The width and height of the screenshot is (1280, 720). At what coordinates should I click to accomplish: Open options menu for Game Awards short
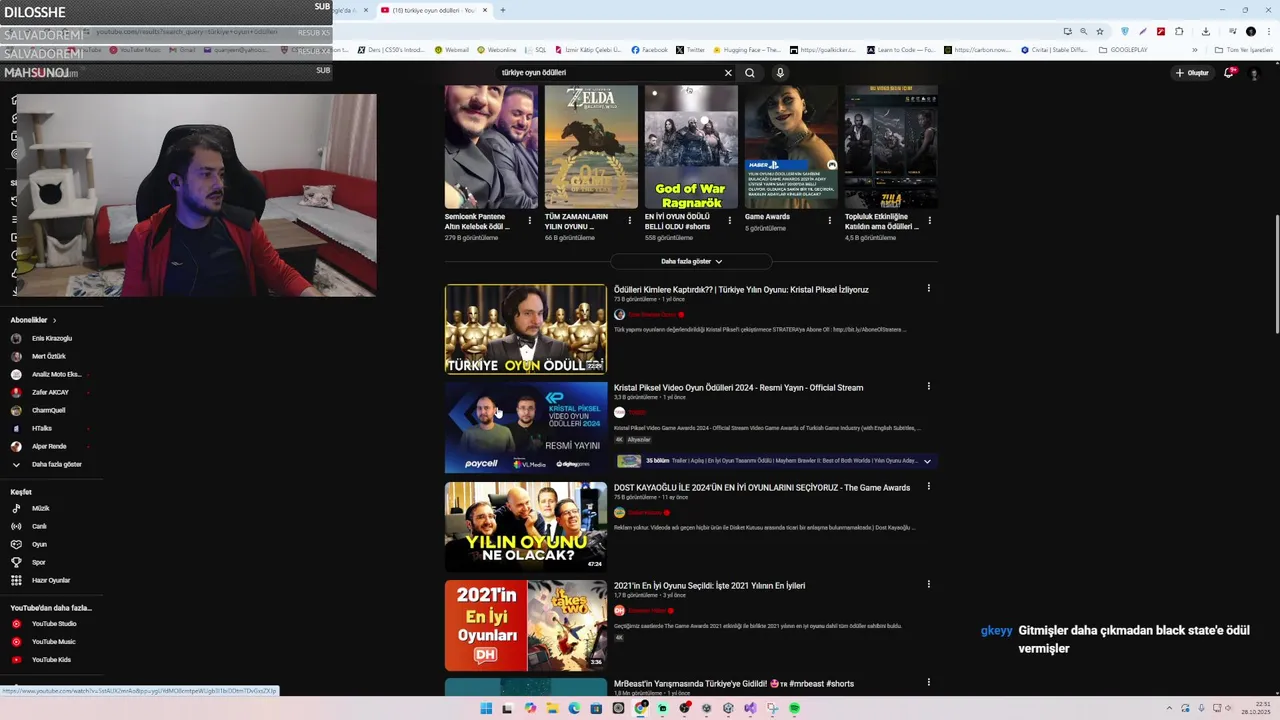[x=829, y=221]
